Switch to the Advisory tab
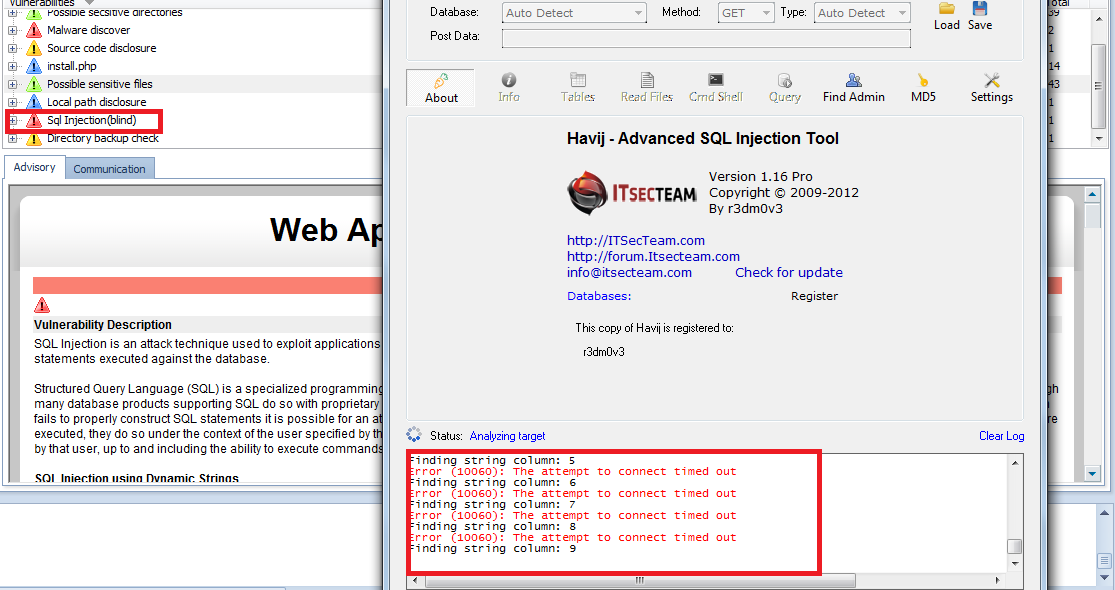 tap(34, 167)
